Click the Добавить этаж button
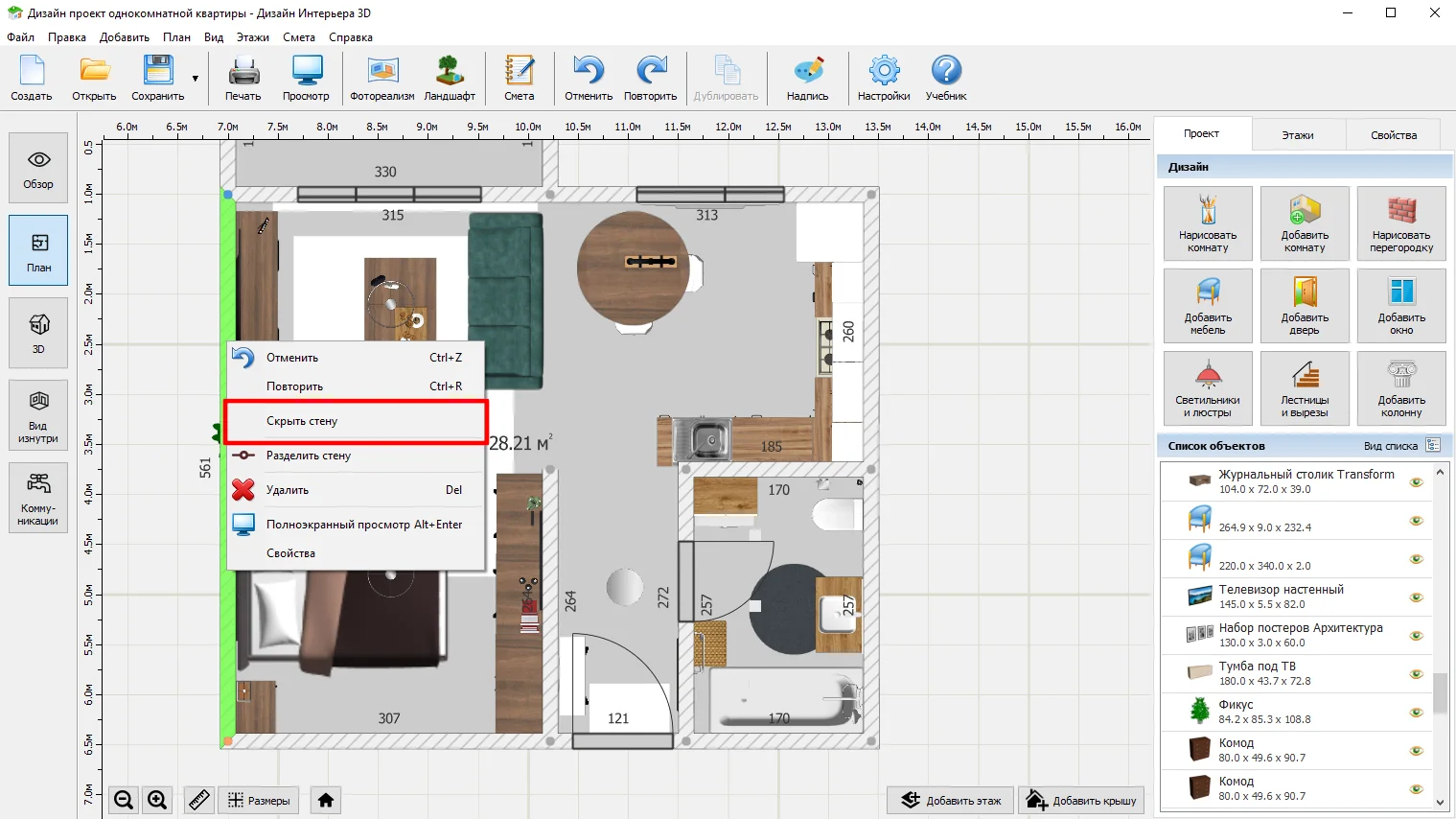The image size is (1456, 819). point(950,800)
